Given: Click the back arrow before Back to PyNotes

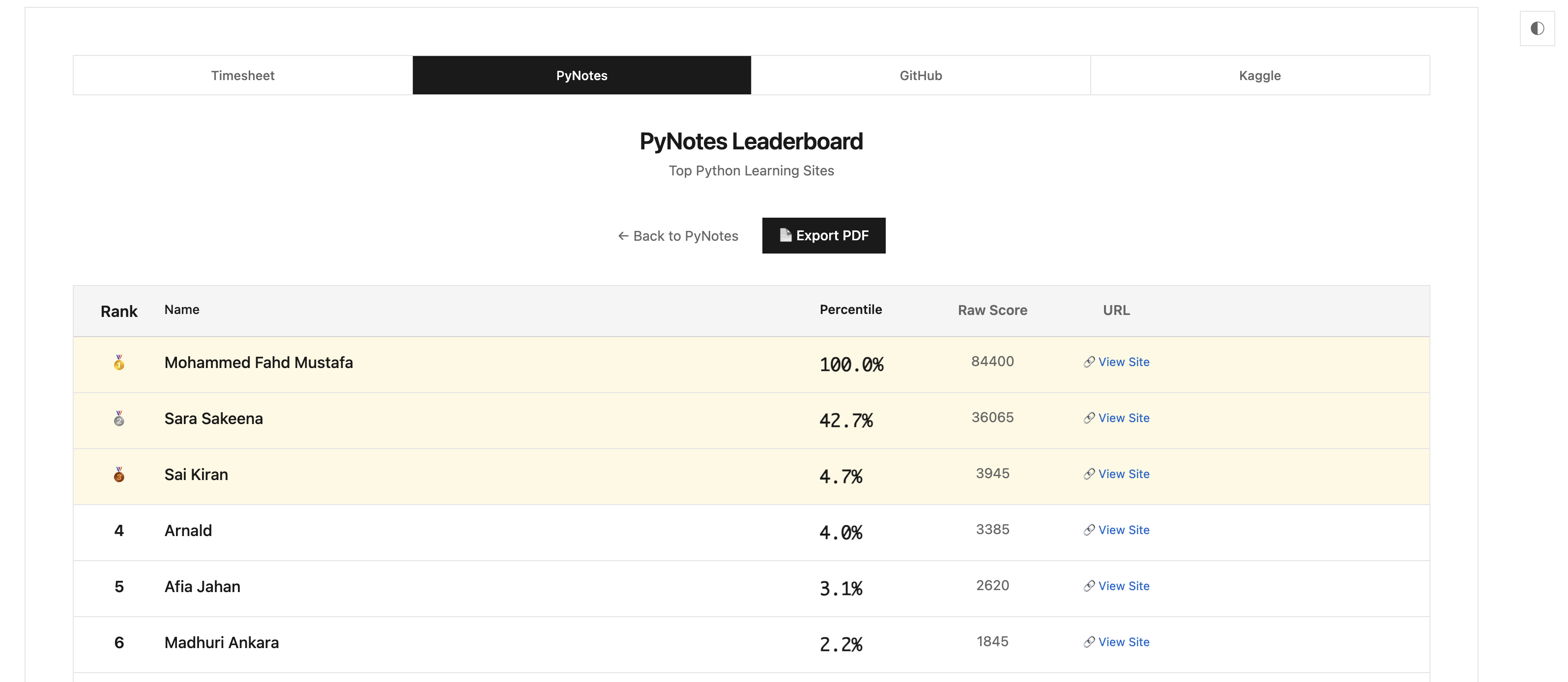Looking at the screenshot, I should click(623, 235).
